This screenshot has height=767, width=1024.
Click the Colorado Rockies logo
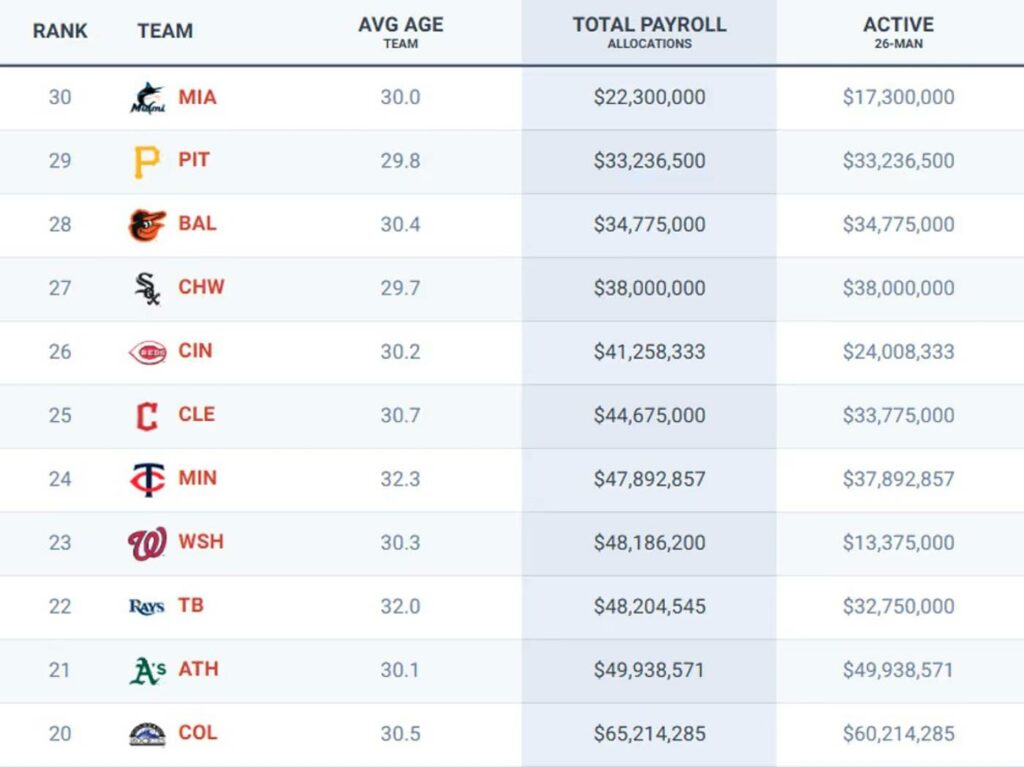click(x=147, y=734)
